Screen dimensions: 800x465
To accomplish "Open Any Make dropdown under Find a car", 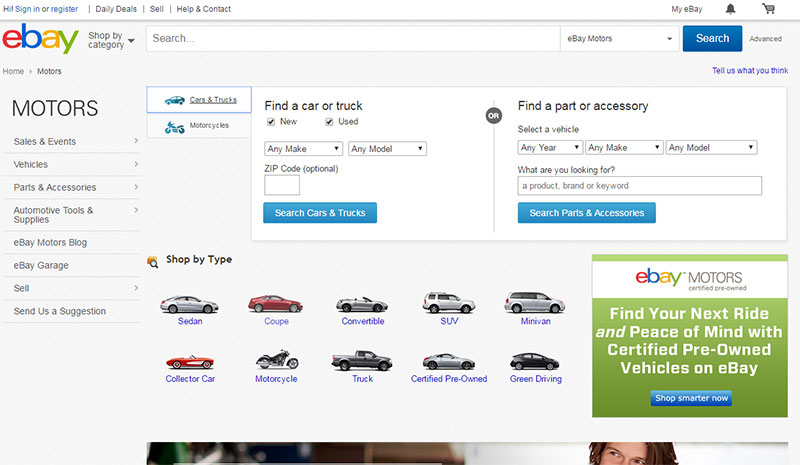I will [303, 149].
